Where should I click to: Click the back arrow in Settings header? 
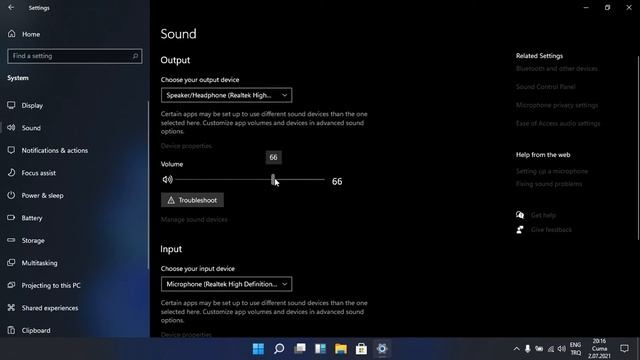(11, 7)
